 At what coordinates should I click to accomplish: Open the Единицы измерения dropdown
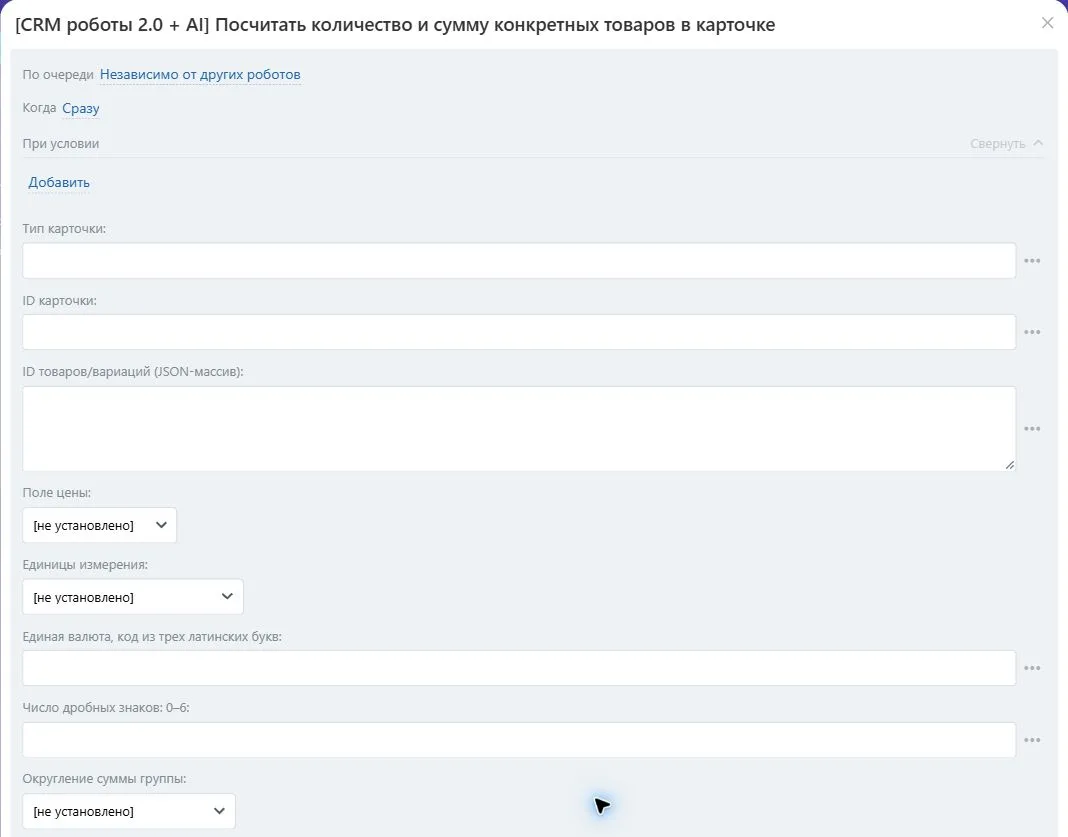click(133, 597)
